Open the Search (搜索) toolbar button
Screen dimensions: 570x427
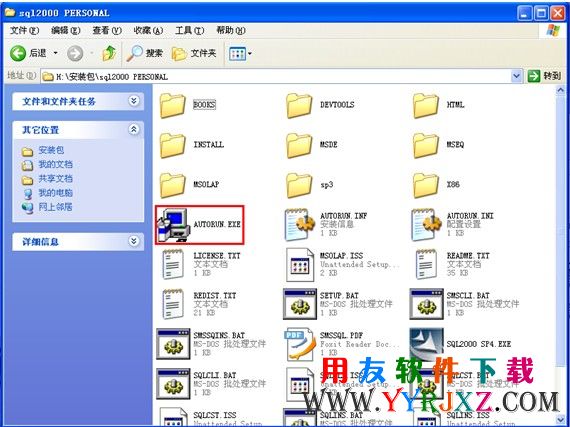point(145,53)
